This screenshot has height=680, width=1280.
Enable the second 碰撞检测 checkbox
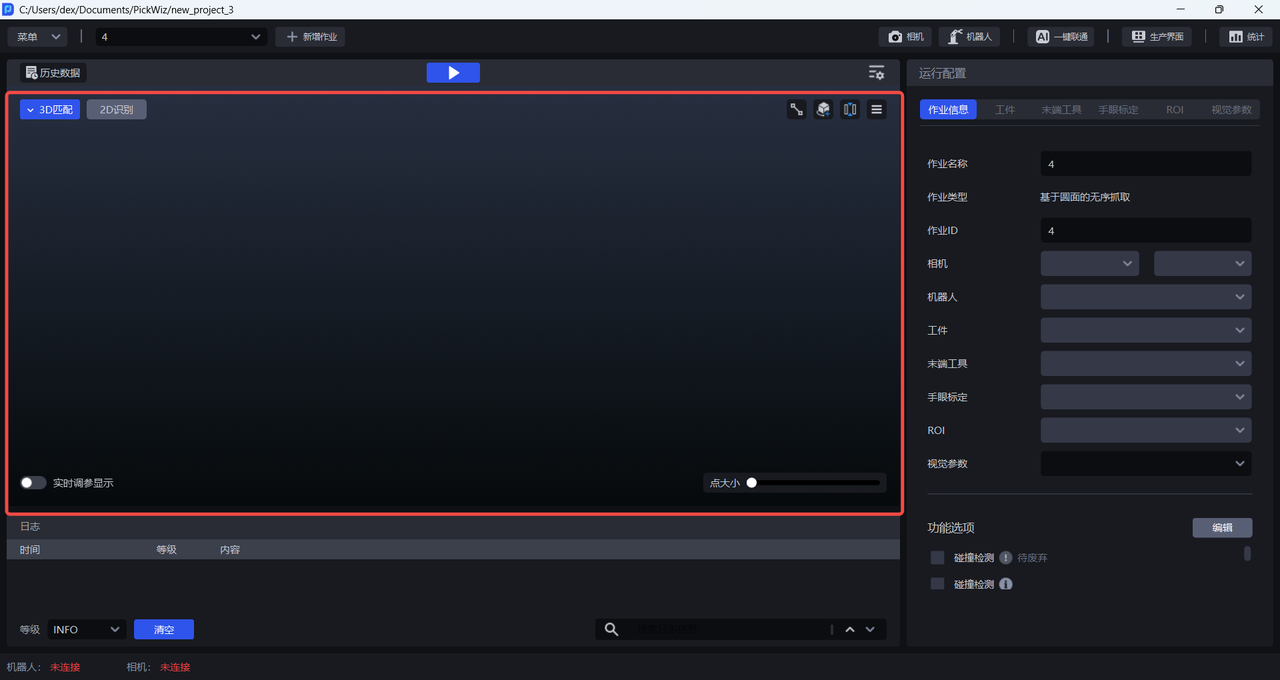click(937, 584)
